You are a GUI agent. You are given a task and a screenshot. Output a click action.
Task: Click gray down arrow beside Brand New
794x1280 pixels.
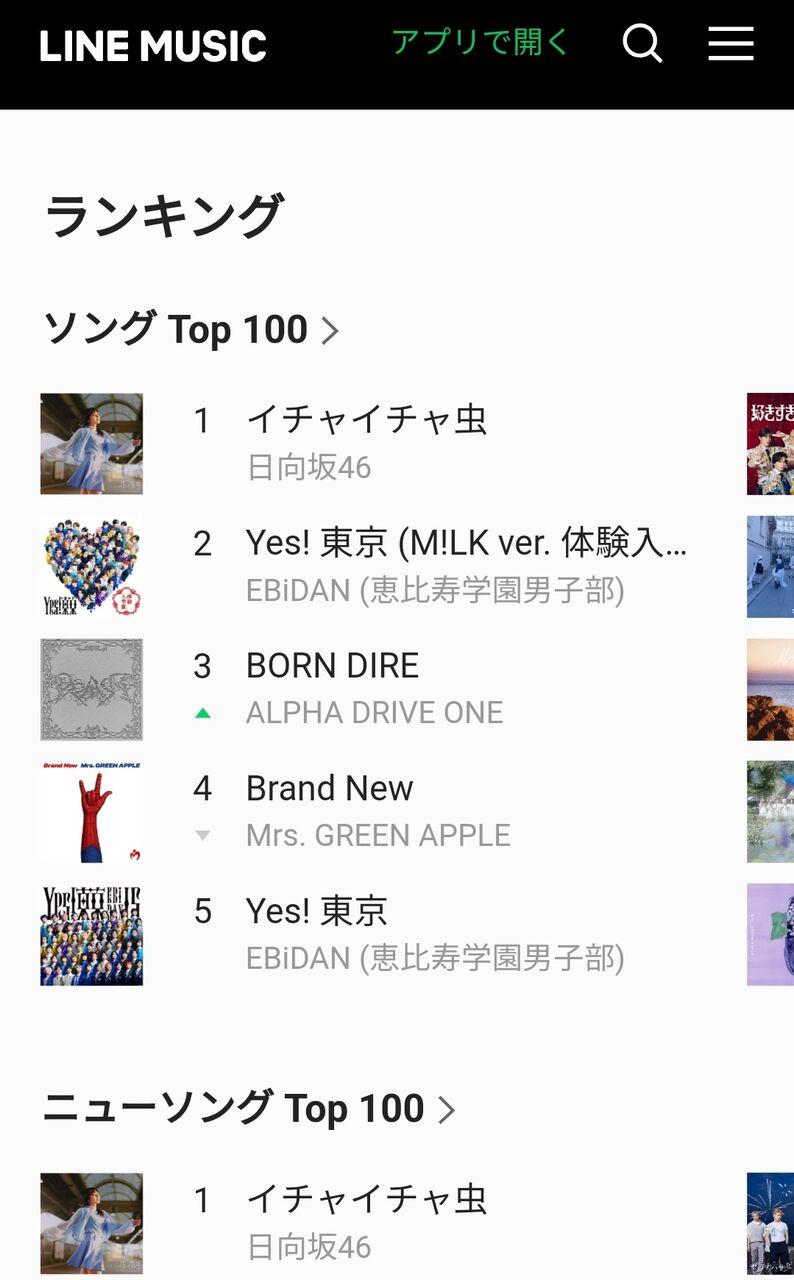(x=203, y=836)
